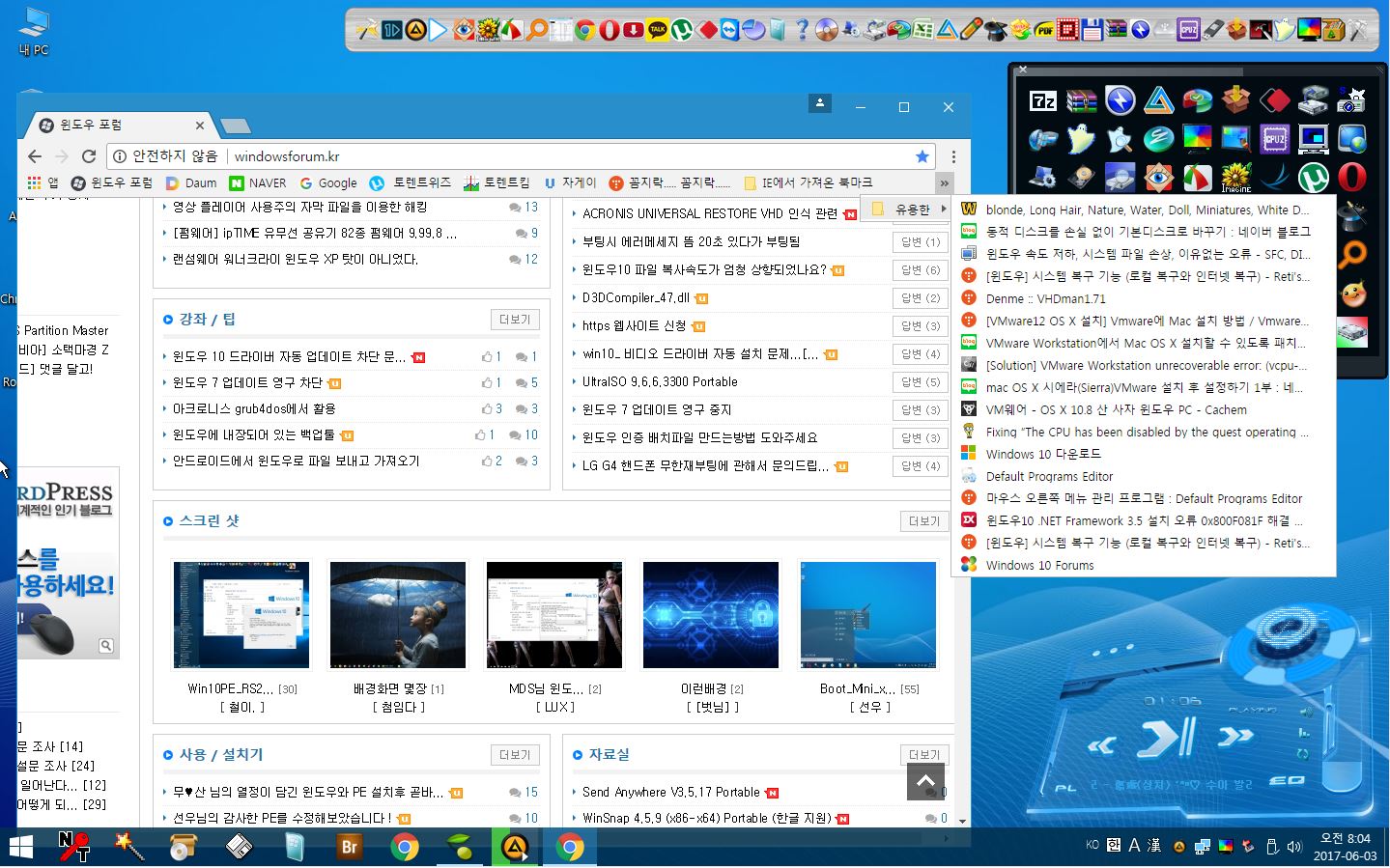
Task: Expand hidden bookmarks overflow chevron
Action: tap(944, 182)
